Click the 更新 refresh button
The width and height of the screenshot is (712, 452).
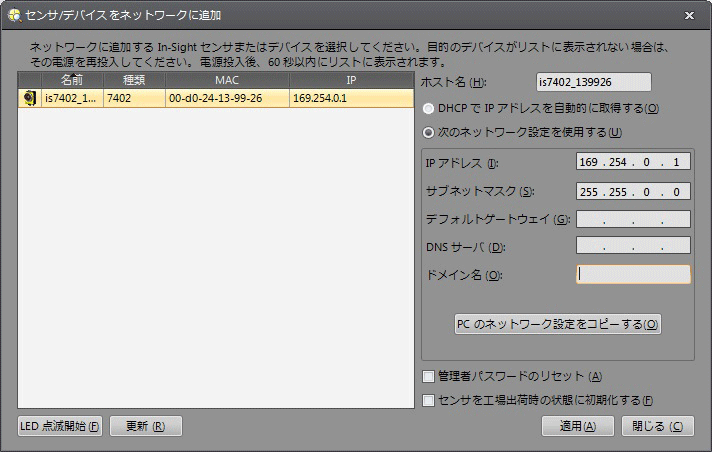(x=145, y=426)
